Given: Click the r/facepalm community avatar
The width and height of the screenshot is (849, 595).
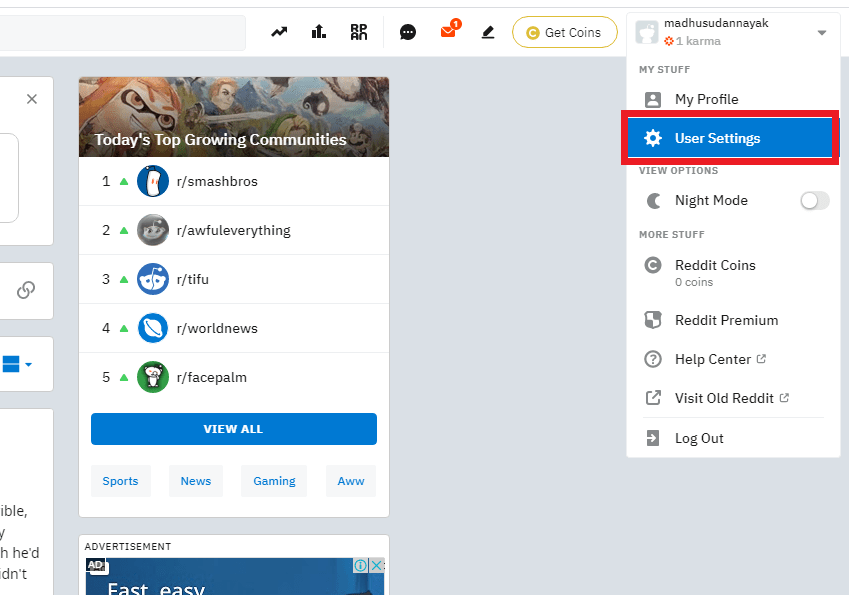Looking at the screenshot, I should 153,377.
